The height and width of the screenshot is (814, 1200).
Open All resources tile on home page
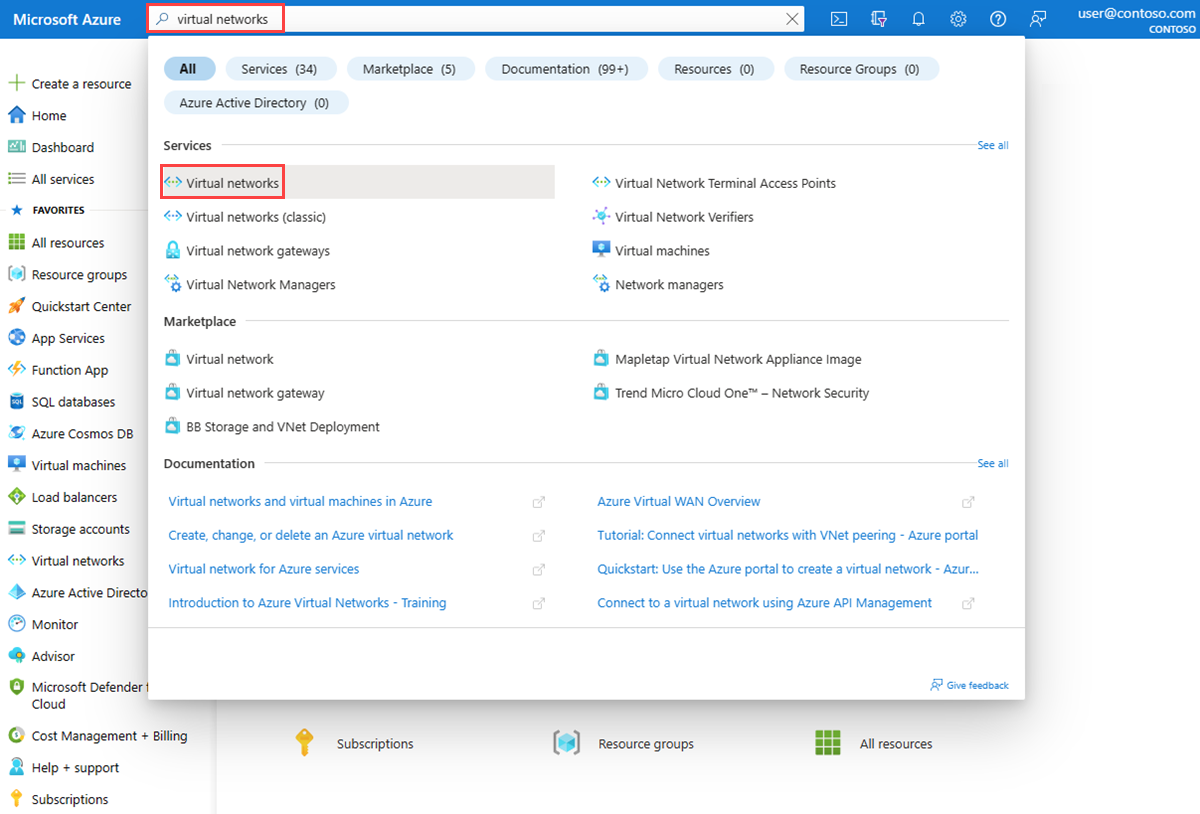pyautogui.click(x=874, y=743)
